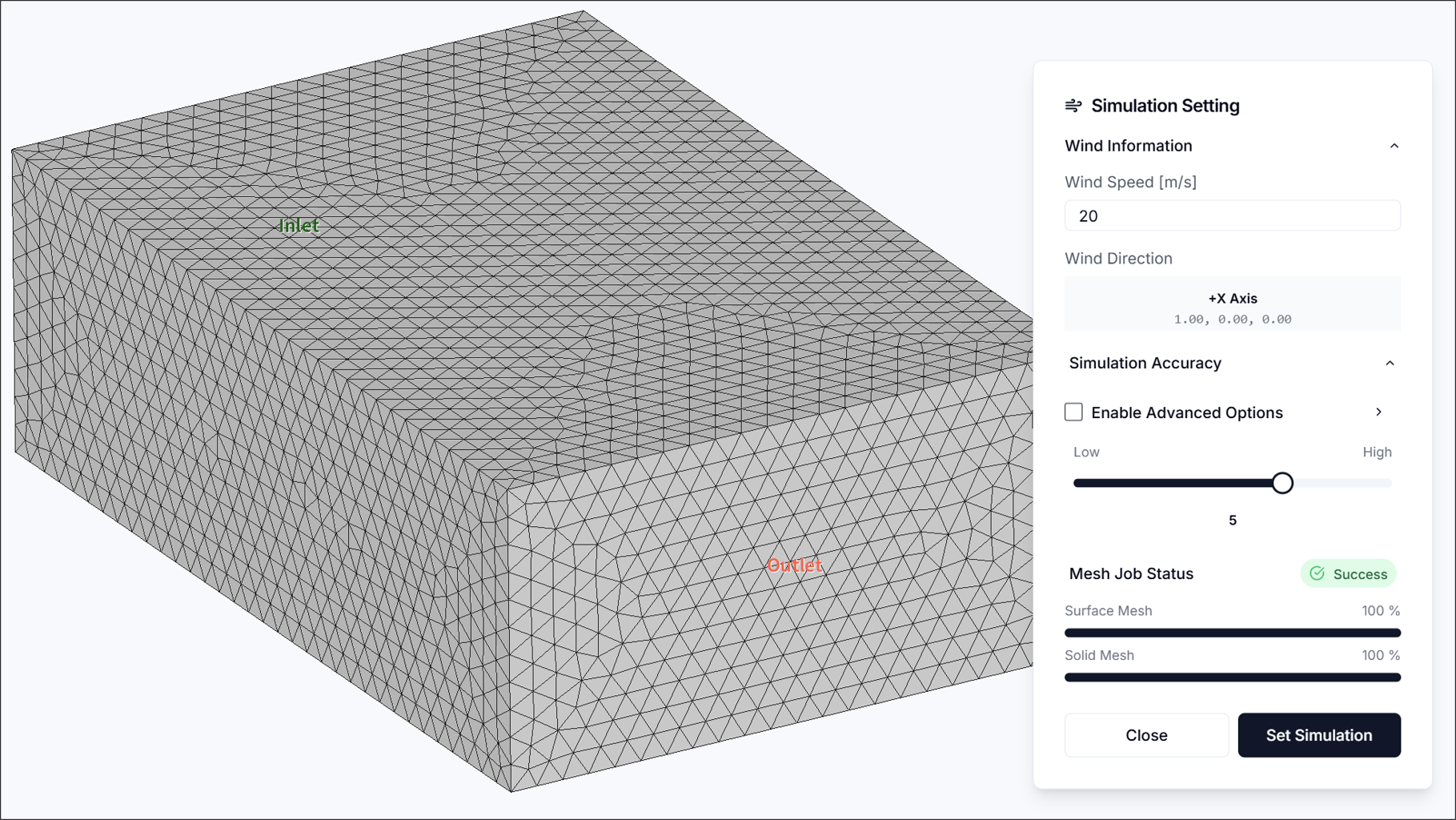
Task: Click the Surface Mesh progress bar
Action: pos(1232,632)
